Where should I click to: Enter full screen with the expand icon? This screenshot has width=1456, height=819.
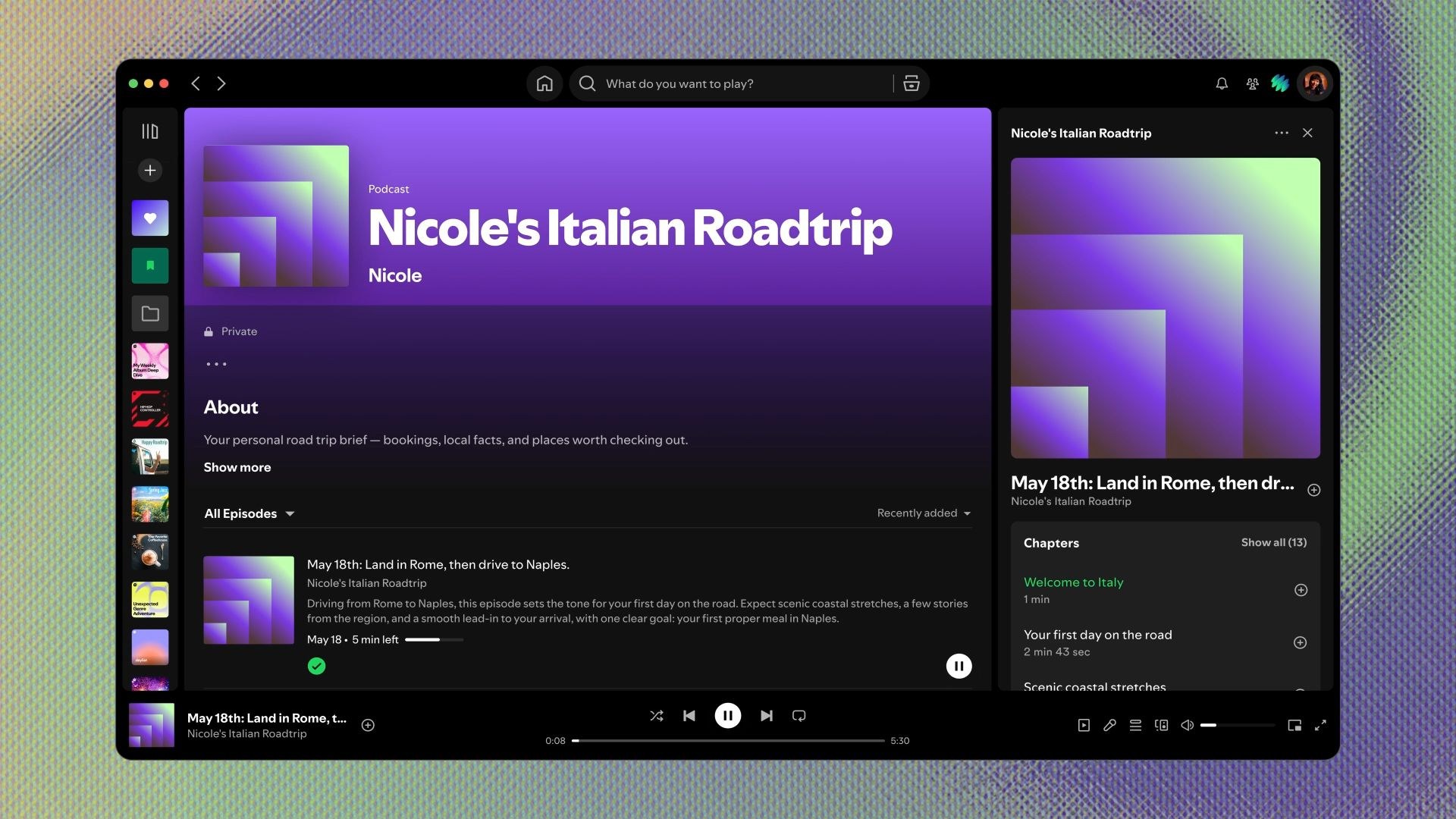[1320, 725]
